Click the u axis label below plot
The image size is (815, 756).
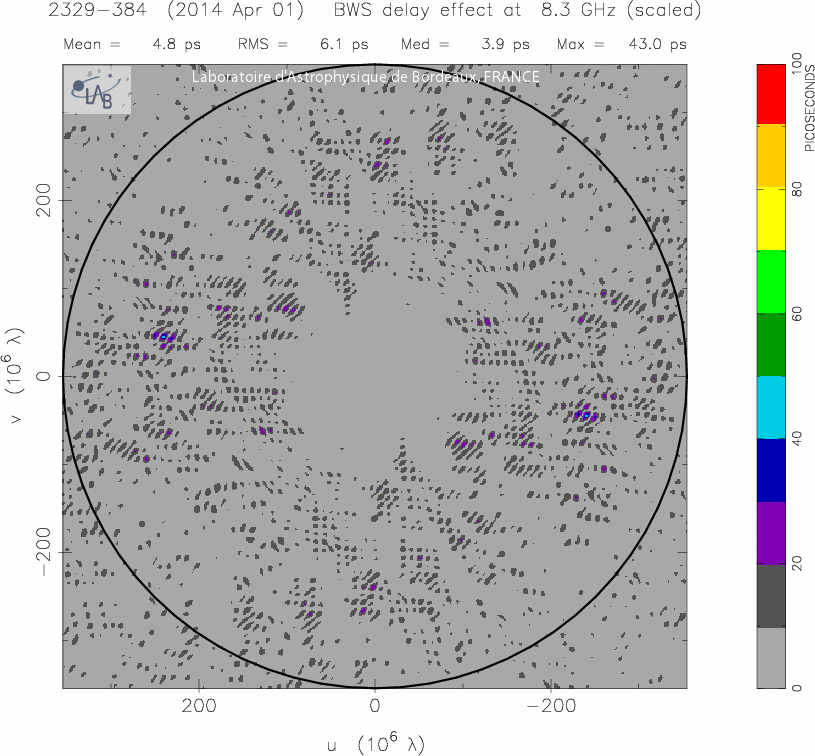[376, 744]
